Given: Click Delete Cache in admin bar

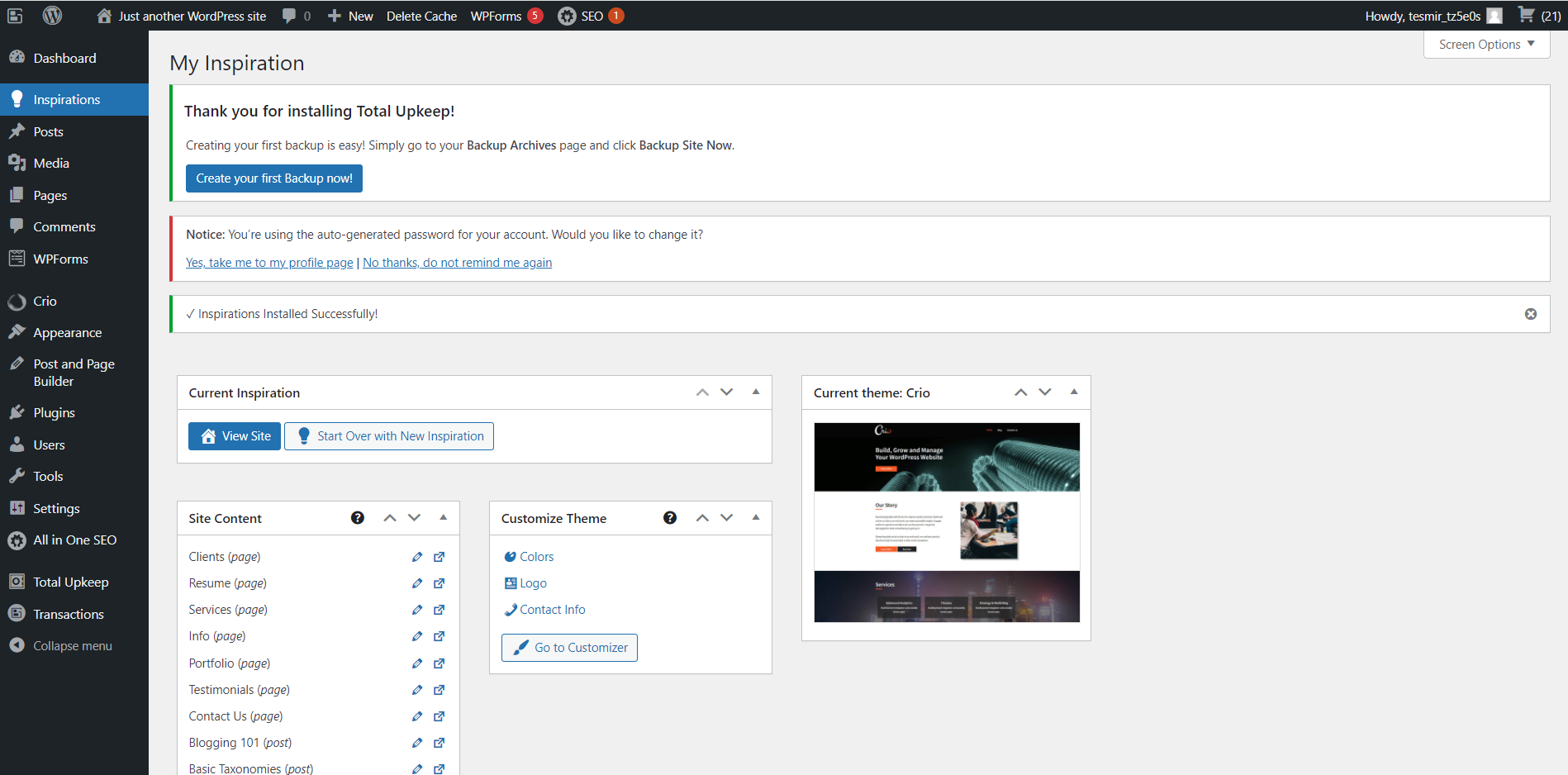Looking at the screenshot, I should (x=421, y=16).
